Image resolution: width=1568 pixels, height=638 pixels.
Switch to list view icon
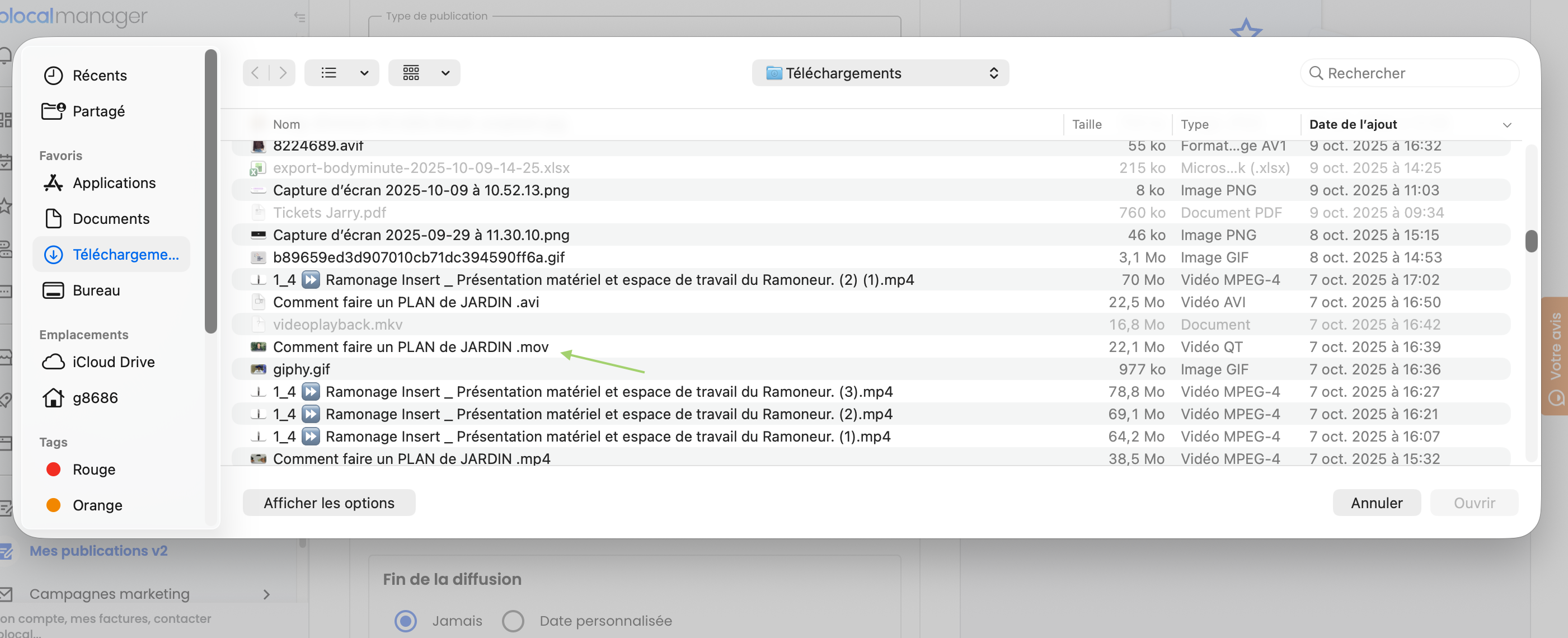pos(328,73)
